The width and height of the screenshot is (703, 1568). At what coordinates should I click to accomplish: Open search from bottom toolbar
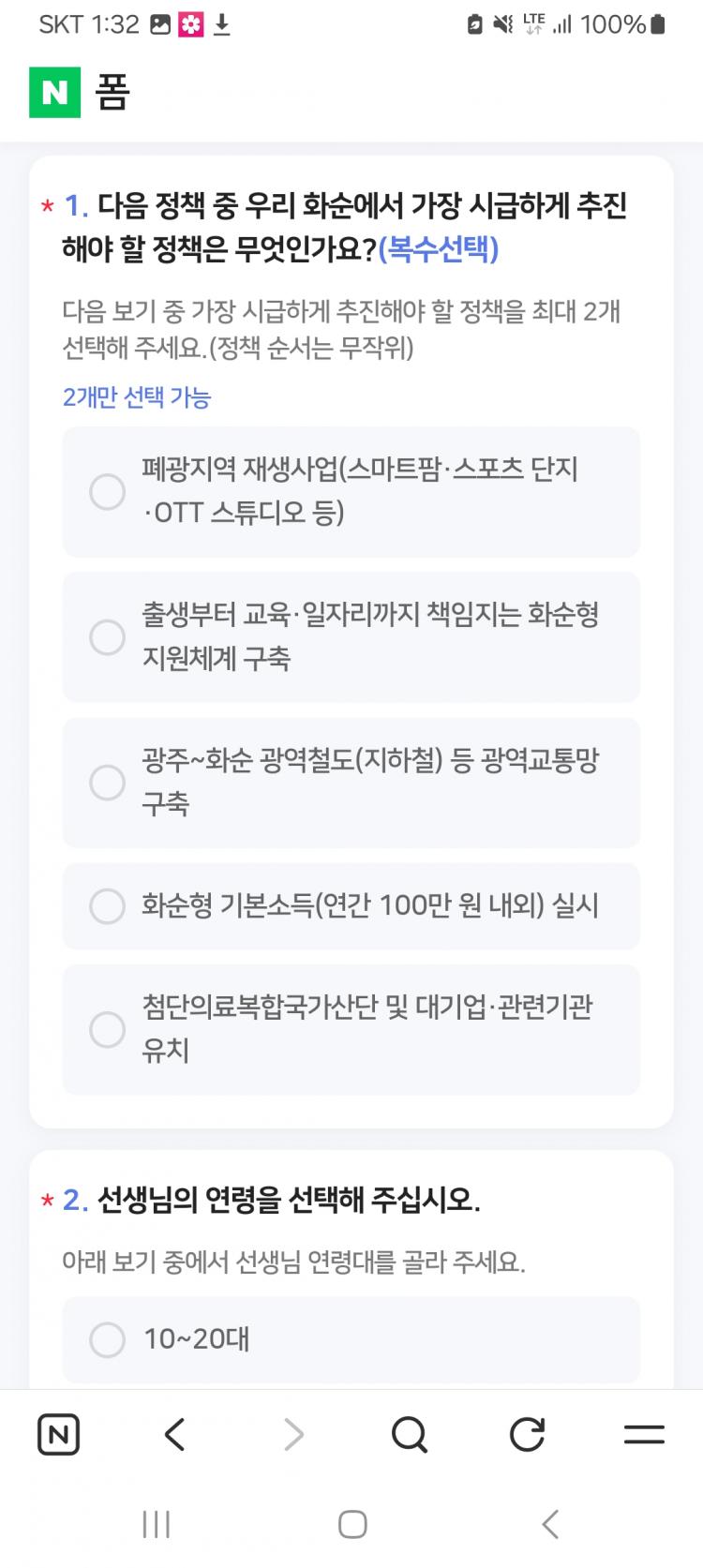410,1434
